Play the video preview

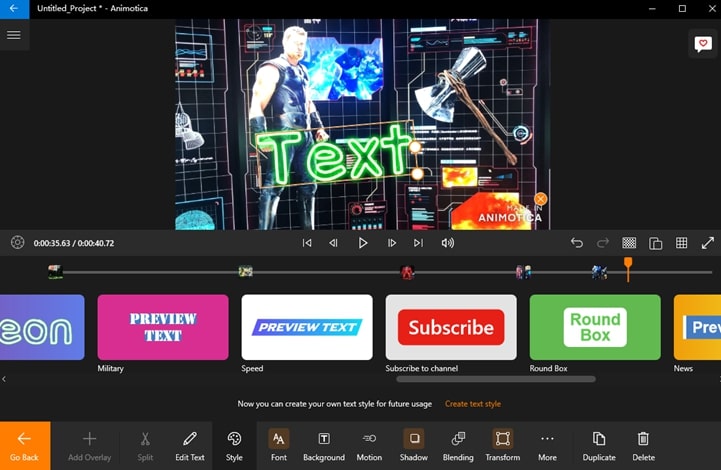coord(363,243)
